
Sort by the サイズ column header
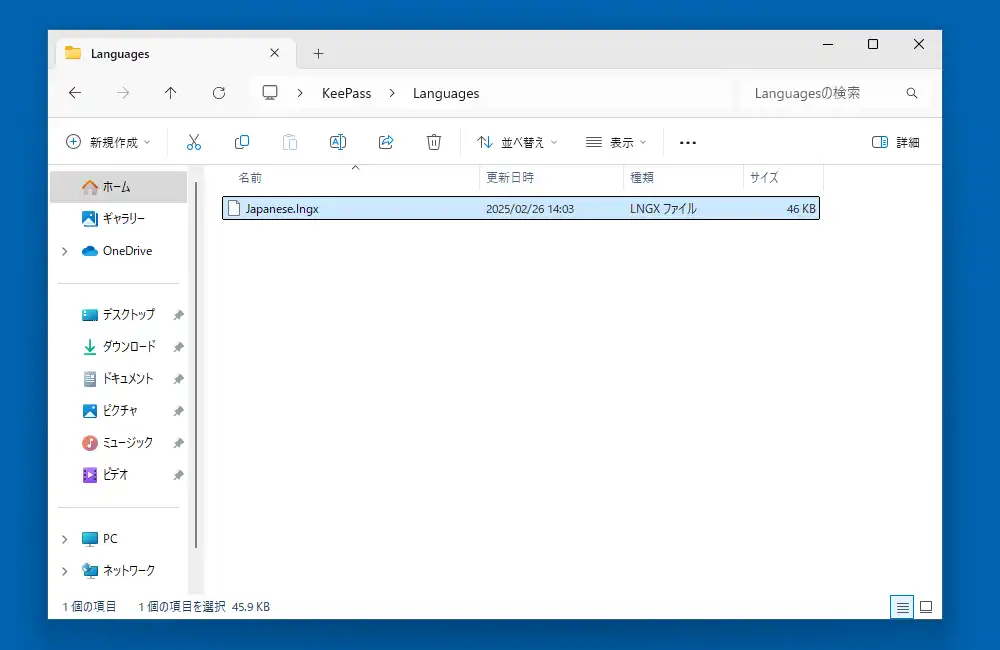783,177
